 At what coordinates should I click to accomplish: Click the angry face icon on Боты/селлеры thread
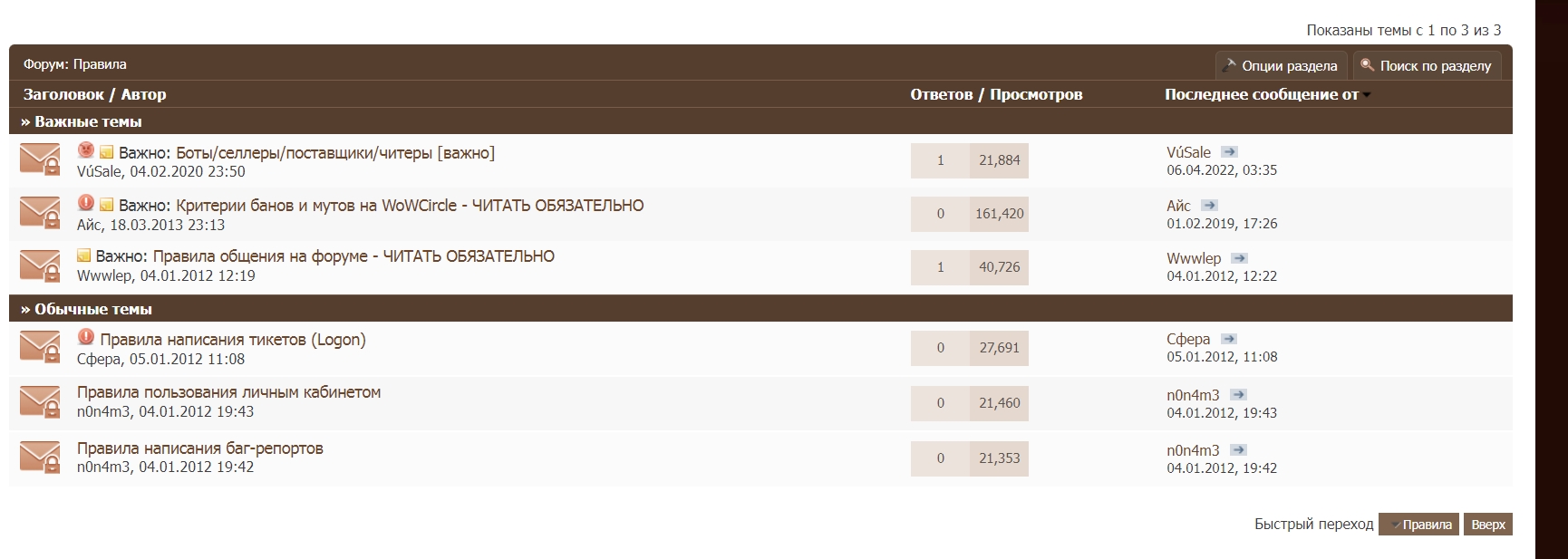tap(86, 150)
